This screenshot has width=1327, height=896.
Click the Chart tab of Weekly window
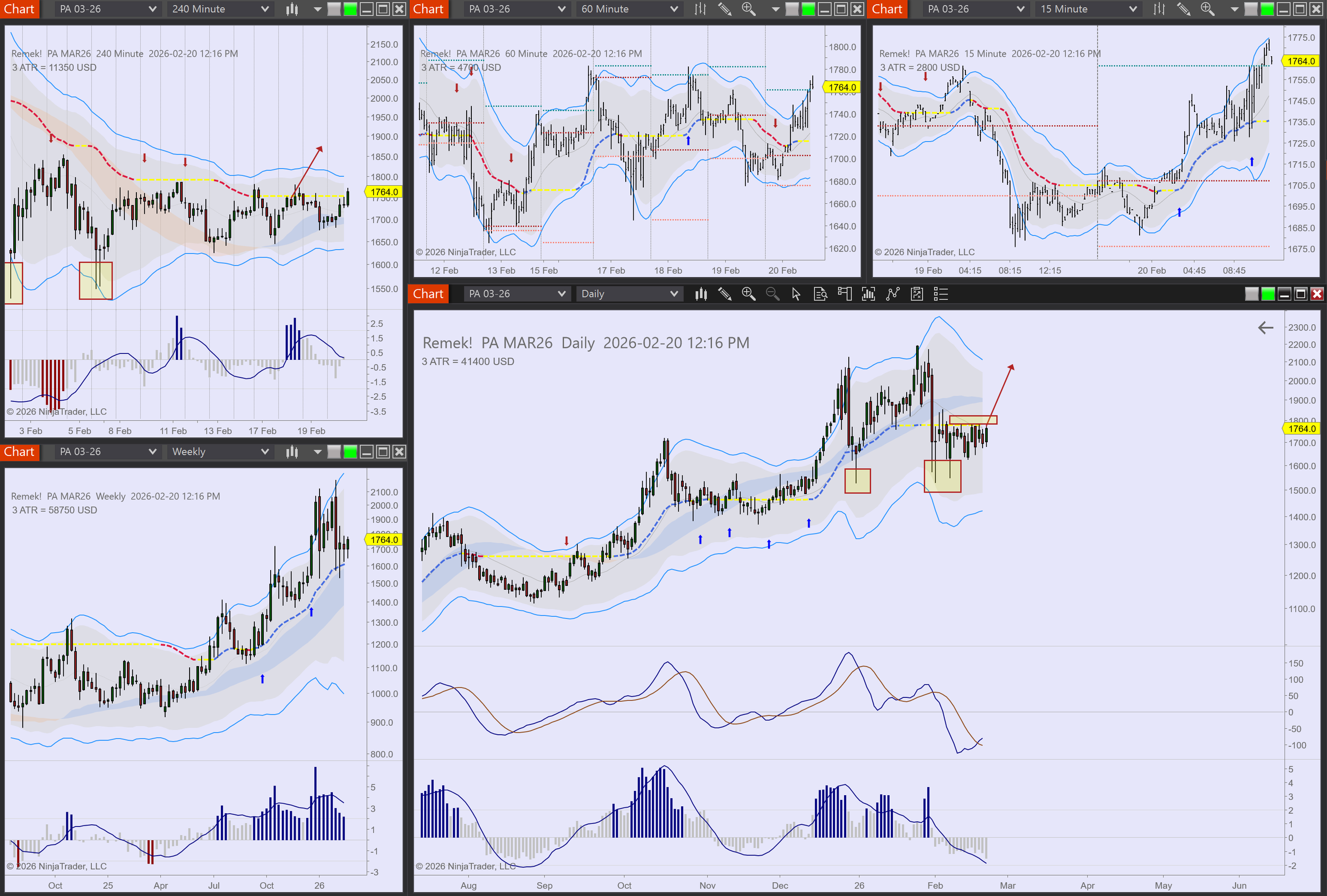(x=20, y=452)
